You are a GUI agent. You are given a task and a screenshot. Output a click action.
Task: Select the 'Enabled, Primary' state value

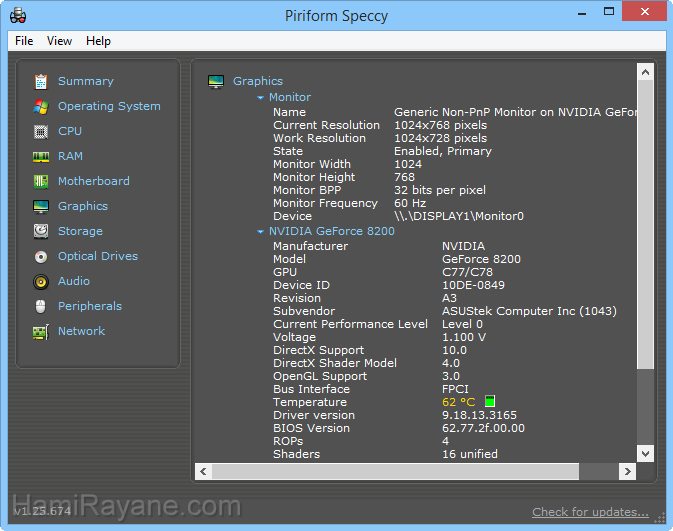point(443,151)
